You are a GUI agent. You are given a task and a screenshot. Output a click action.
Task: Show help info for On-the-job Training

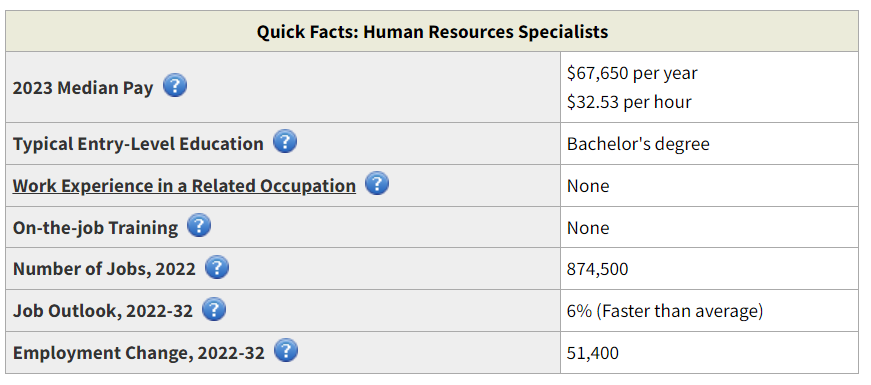coord(199,226)
